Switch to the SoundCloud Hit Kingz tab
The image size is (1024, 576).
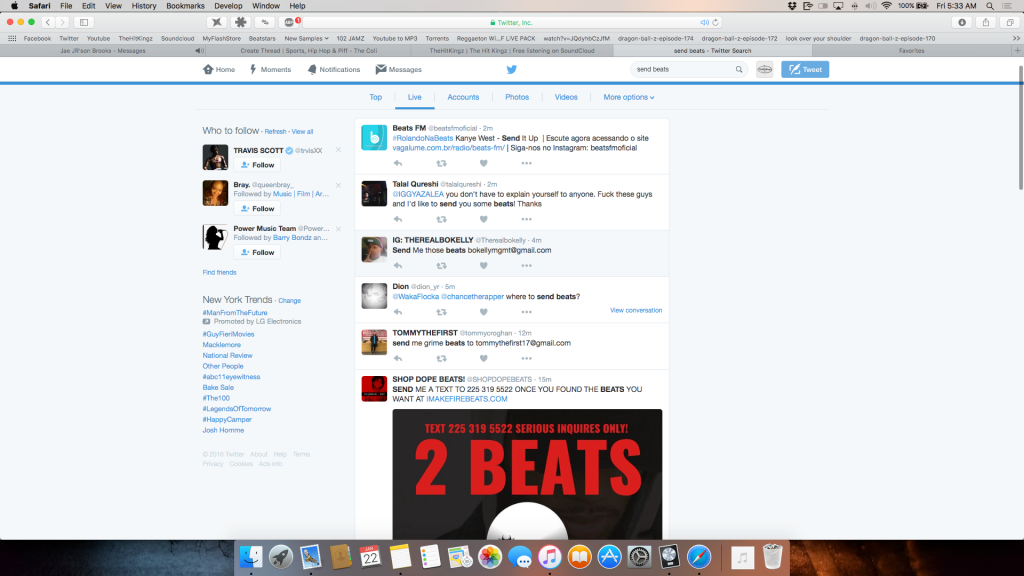(x=512, y=50)
